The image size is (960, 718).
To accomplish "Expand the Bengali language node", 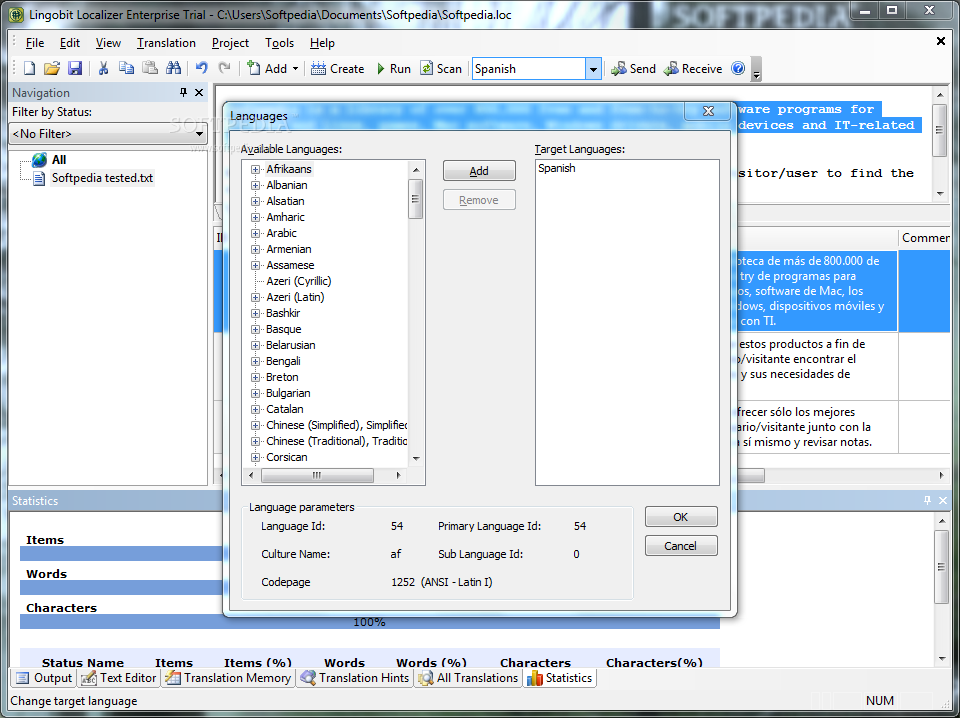I will 255,361.
